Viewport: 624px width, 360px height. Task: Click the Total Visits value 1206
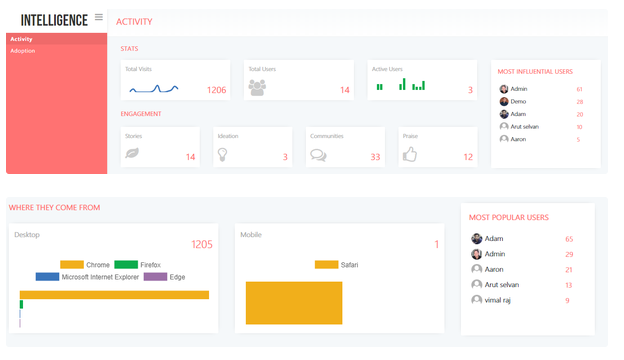216,90
